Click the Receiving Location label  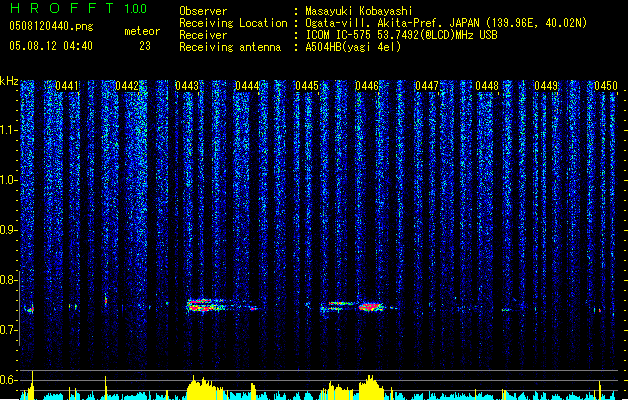point(233,23)
